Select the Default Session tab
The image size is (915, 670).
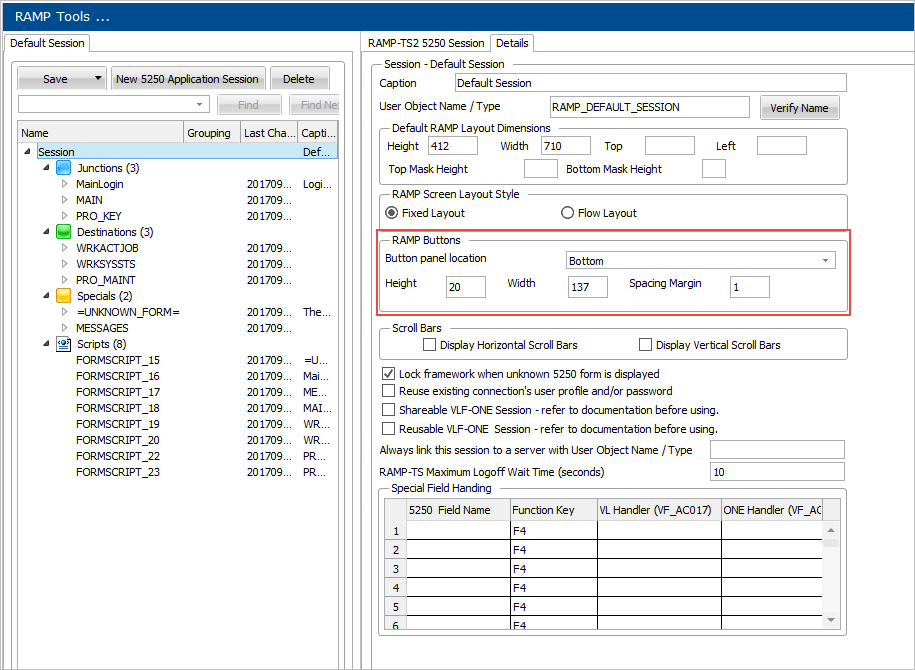(x=47, y=43)
